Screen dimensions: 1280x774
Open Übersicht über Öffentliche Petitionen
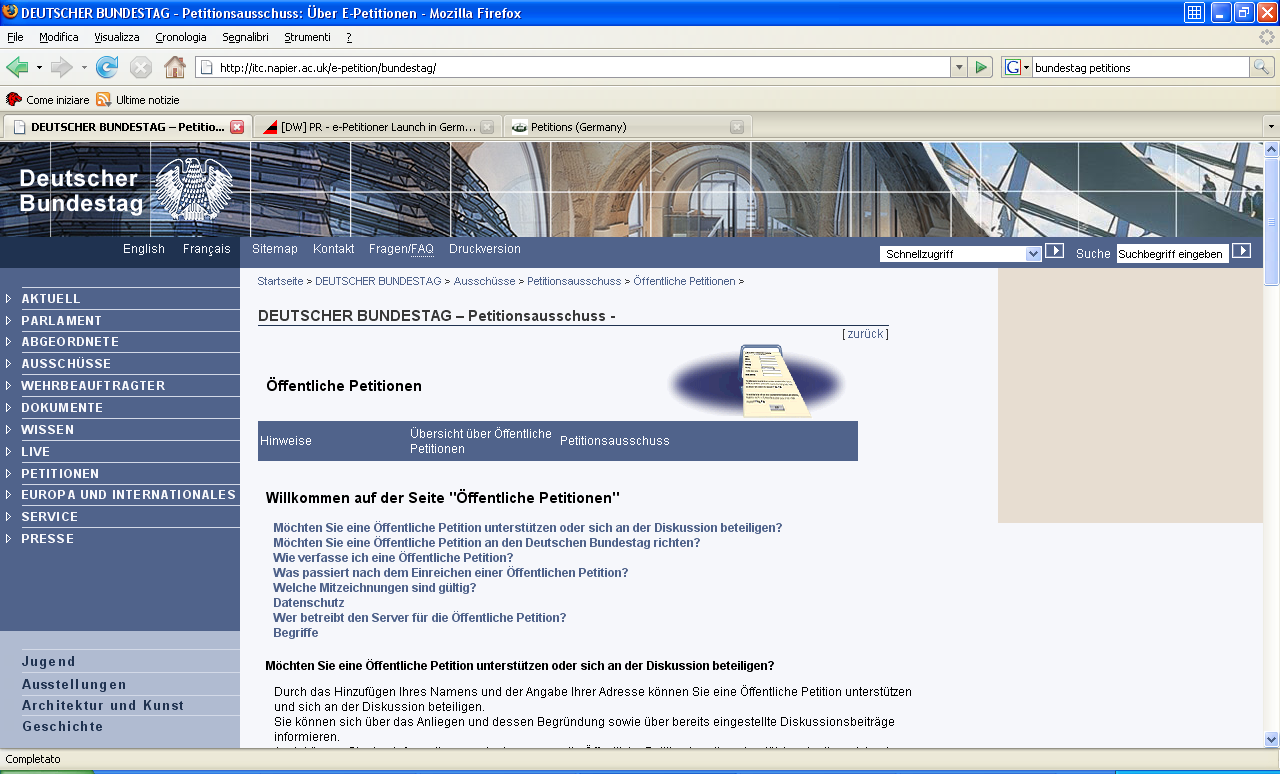click(x=481, y=441)
